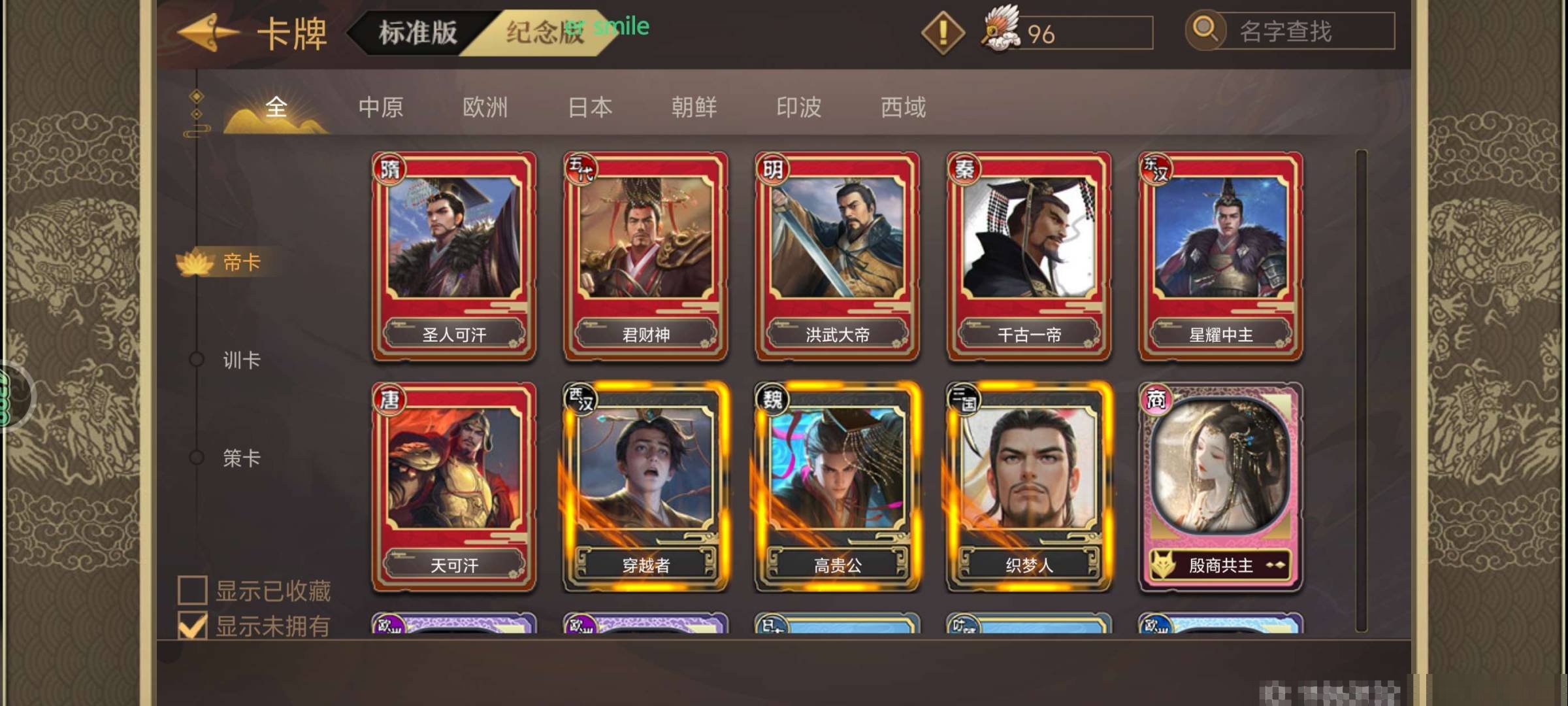Filter cards by 中原 region
Image resolution: width=1568 pixels, height=706 pixels.
pos(381,107)
